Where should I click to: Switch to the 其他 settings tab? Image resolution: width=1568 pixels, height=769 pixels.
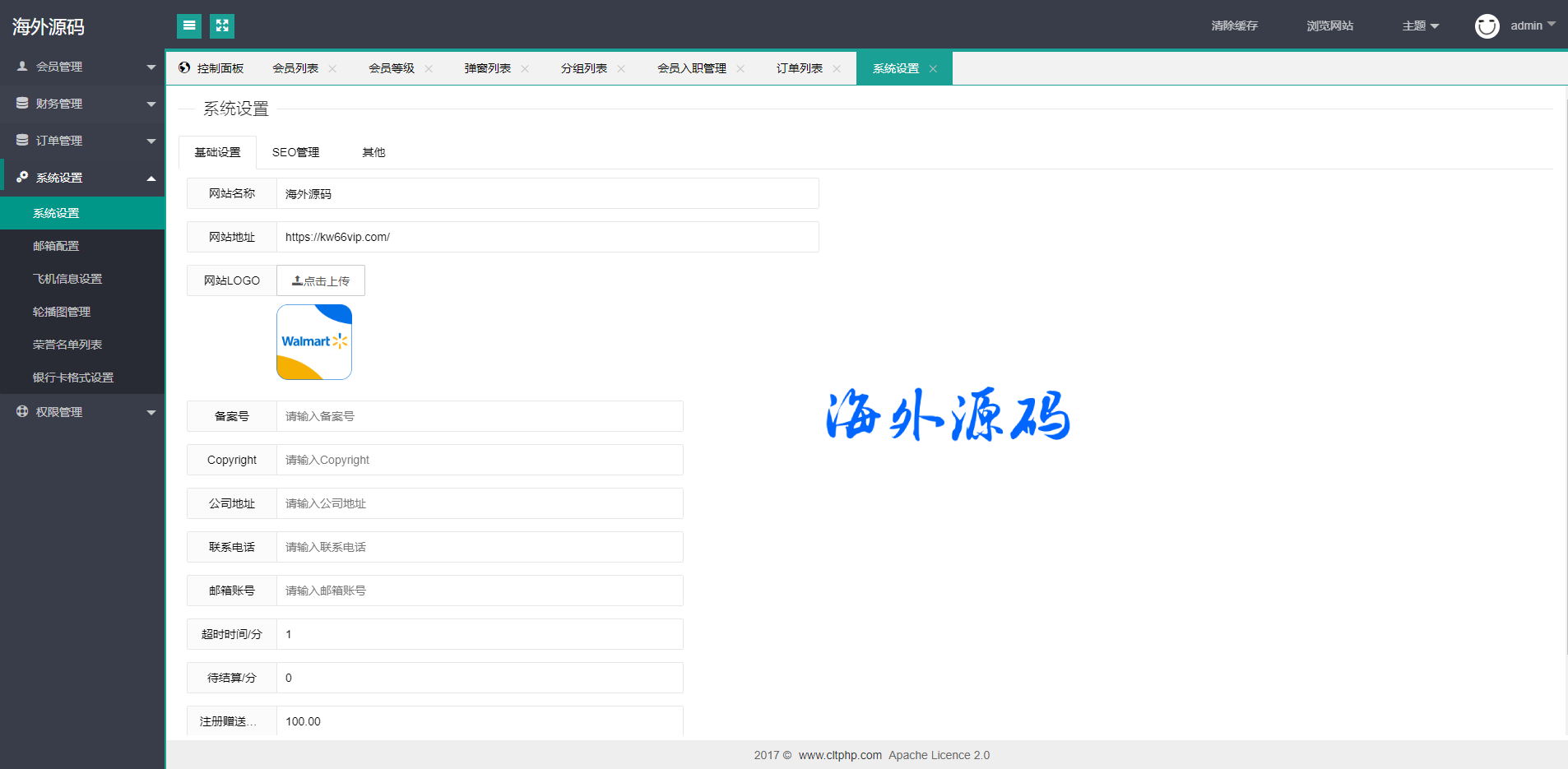[x=373, y=152]
